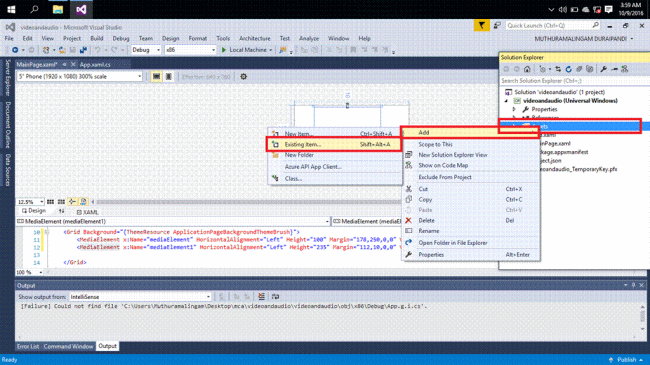Toggle Word Wrap icon in Output toolbar
Screen dimensions: 650x365
click(x=275, y=297)
